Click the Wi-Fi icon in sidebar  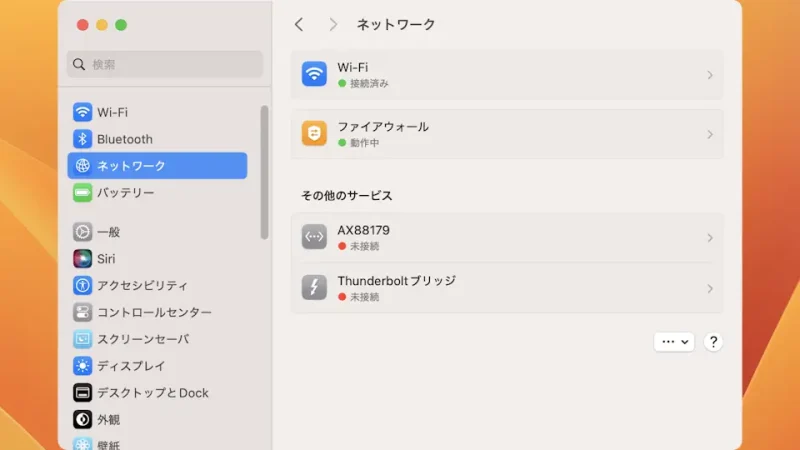tap(82, 112)
